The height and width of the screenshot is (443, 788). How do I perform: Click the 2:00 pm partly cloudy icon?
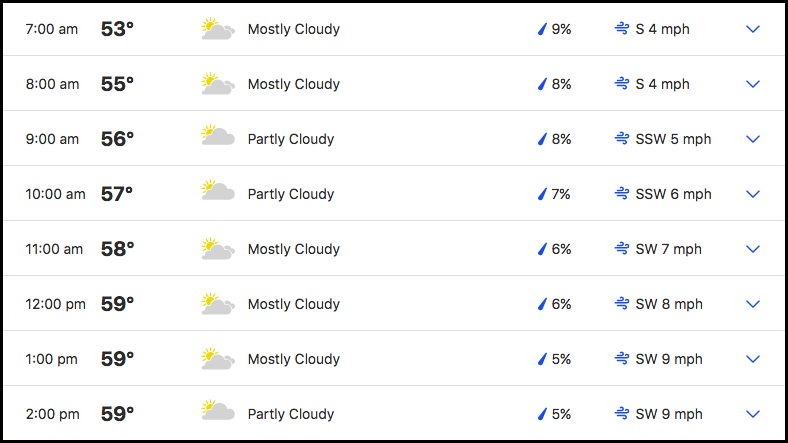pos(218,410)
